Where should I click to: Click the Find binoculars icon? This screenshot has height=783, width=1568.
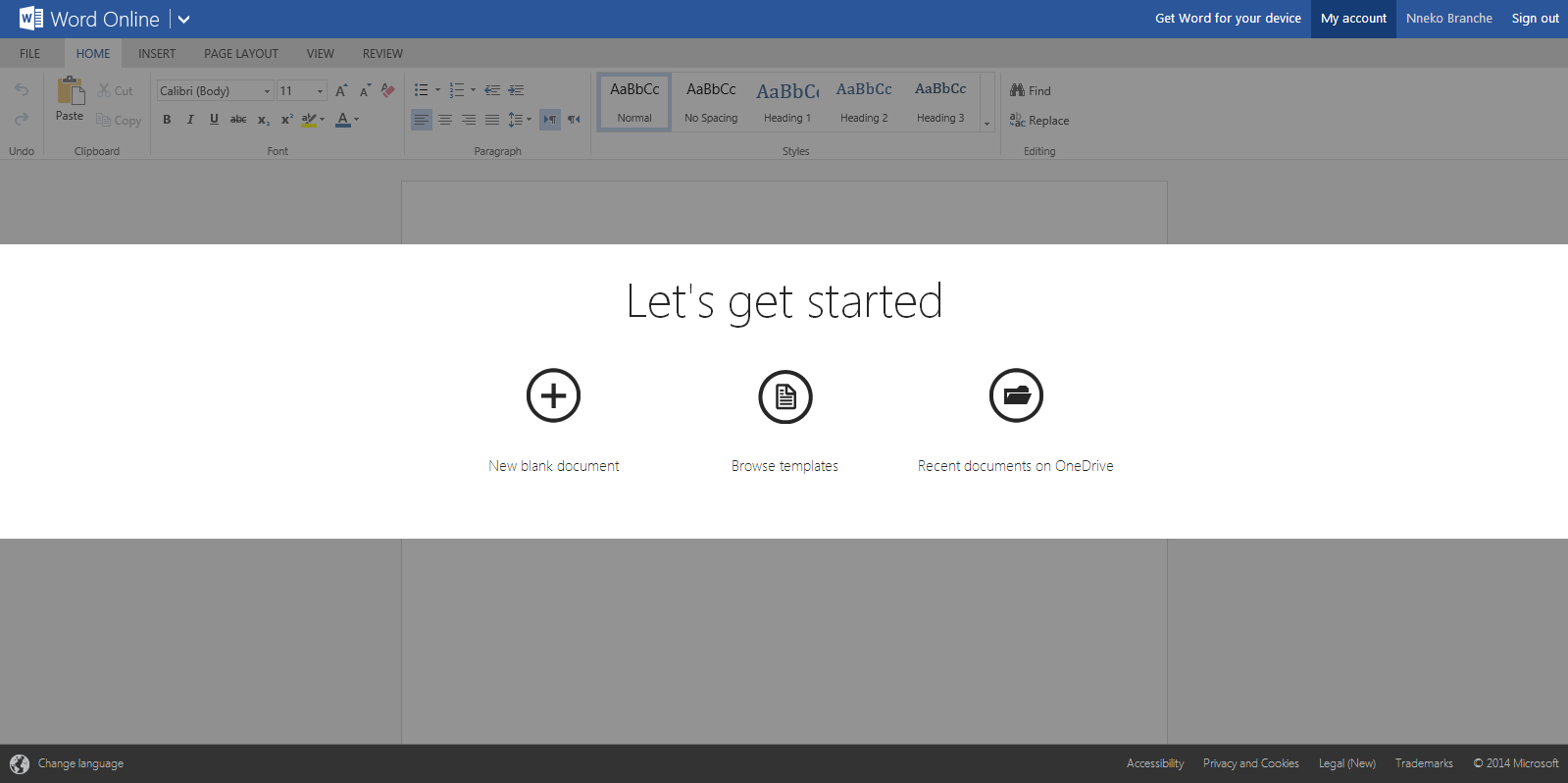coord(1018,90)
